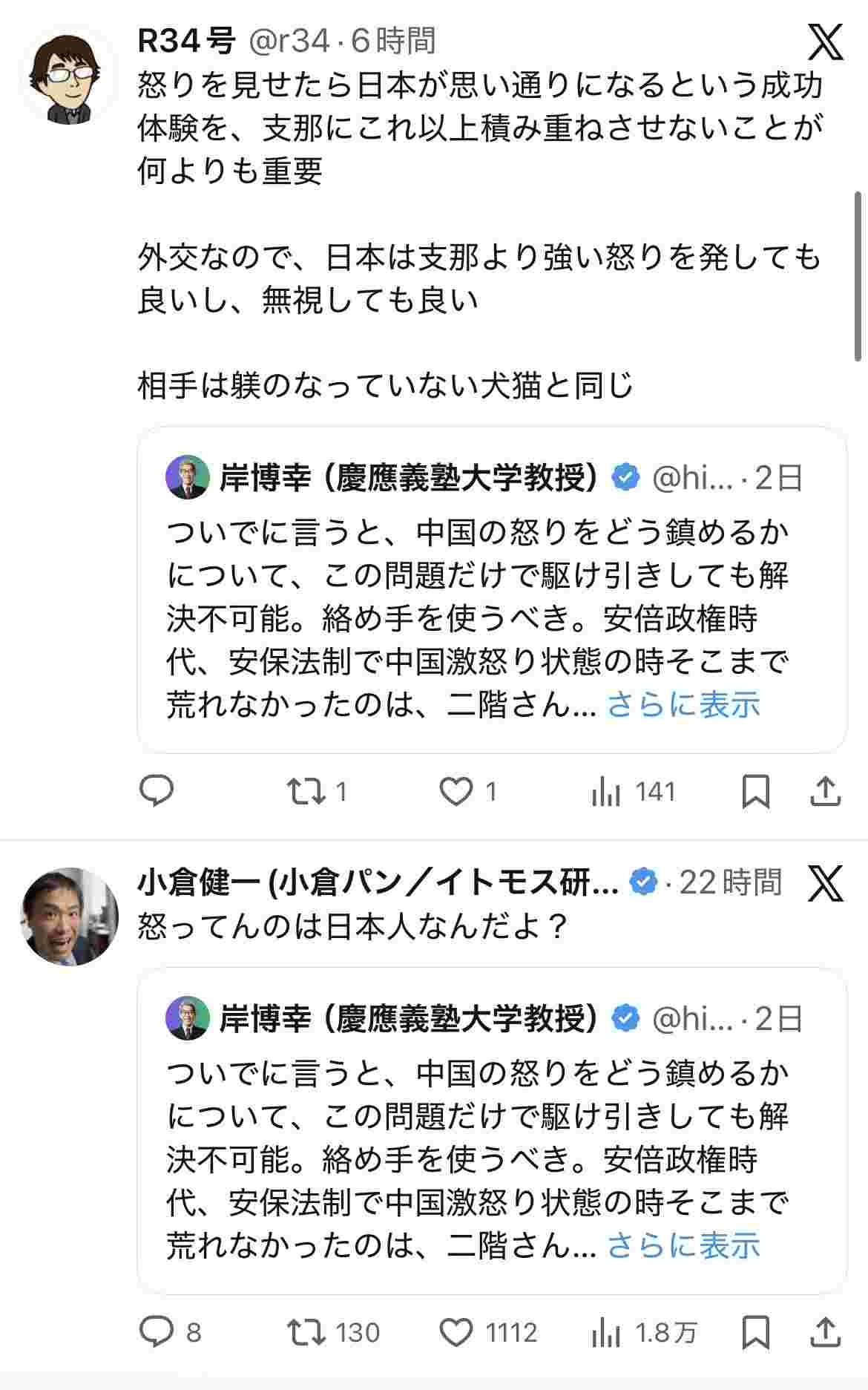868x1390 pixels.
Task: Repost R34号's post
Action: point(307,791)
